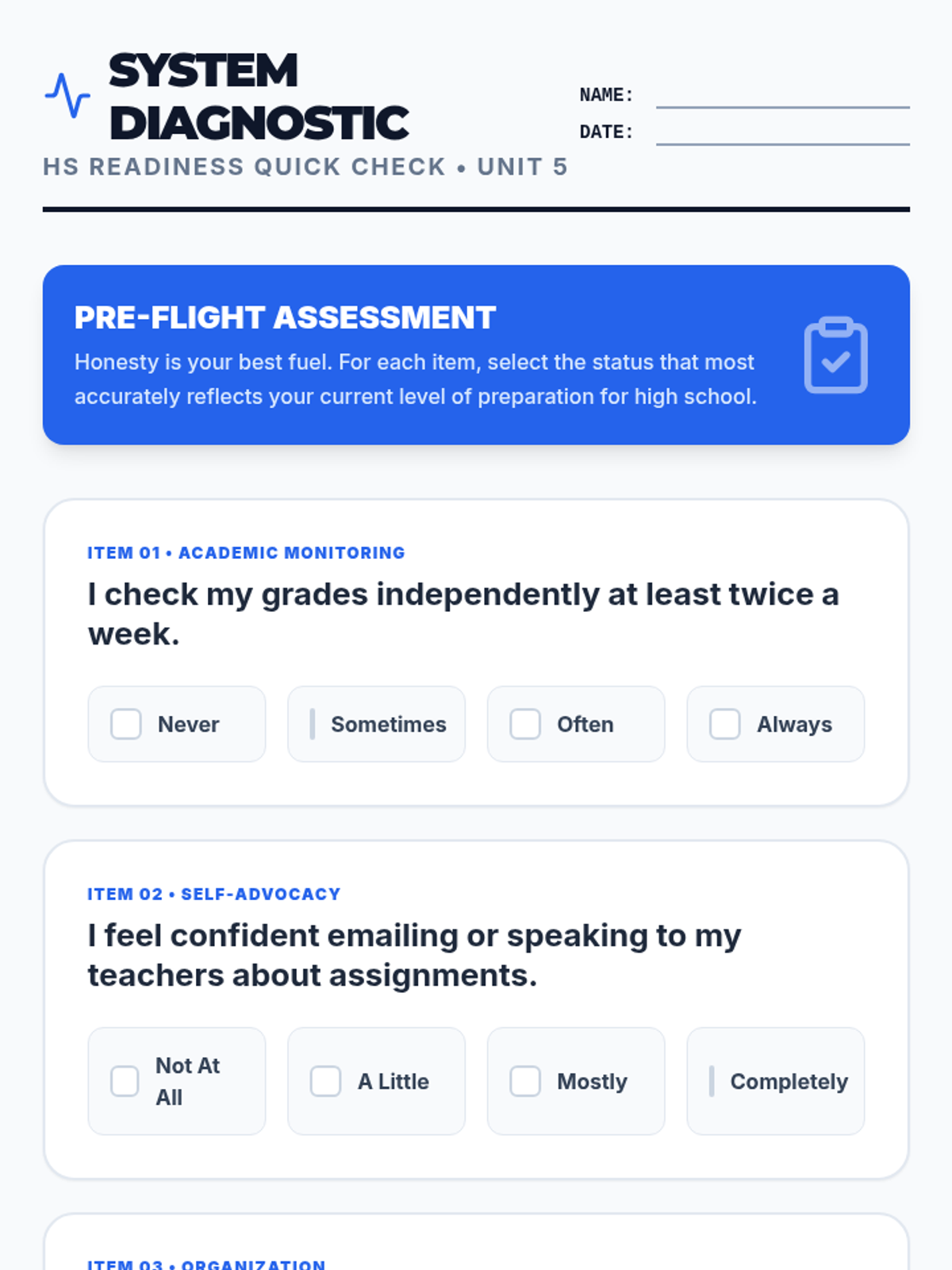Click the HS Readiness Quick Check subtitle
Viewport: 952px width, 1270px height.
click(x=305, y=167)
